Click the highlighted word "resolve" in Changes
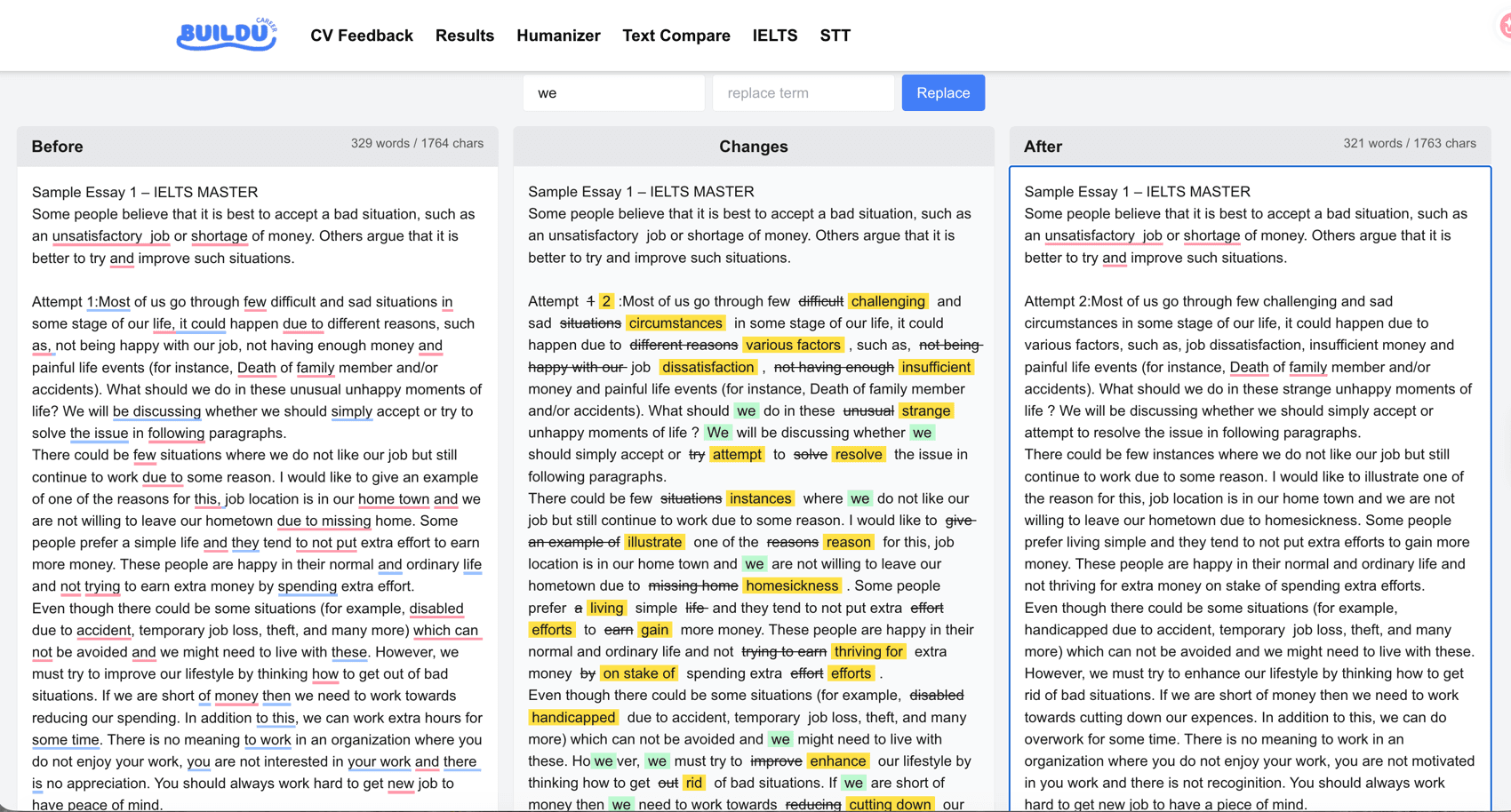This screenshot has width=1511, height=812. point(859,454)
